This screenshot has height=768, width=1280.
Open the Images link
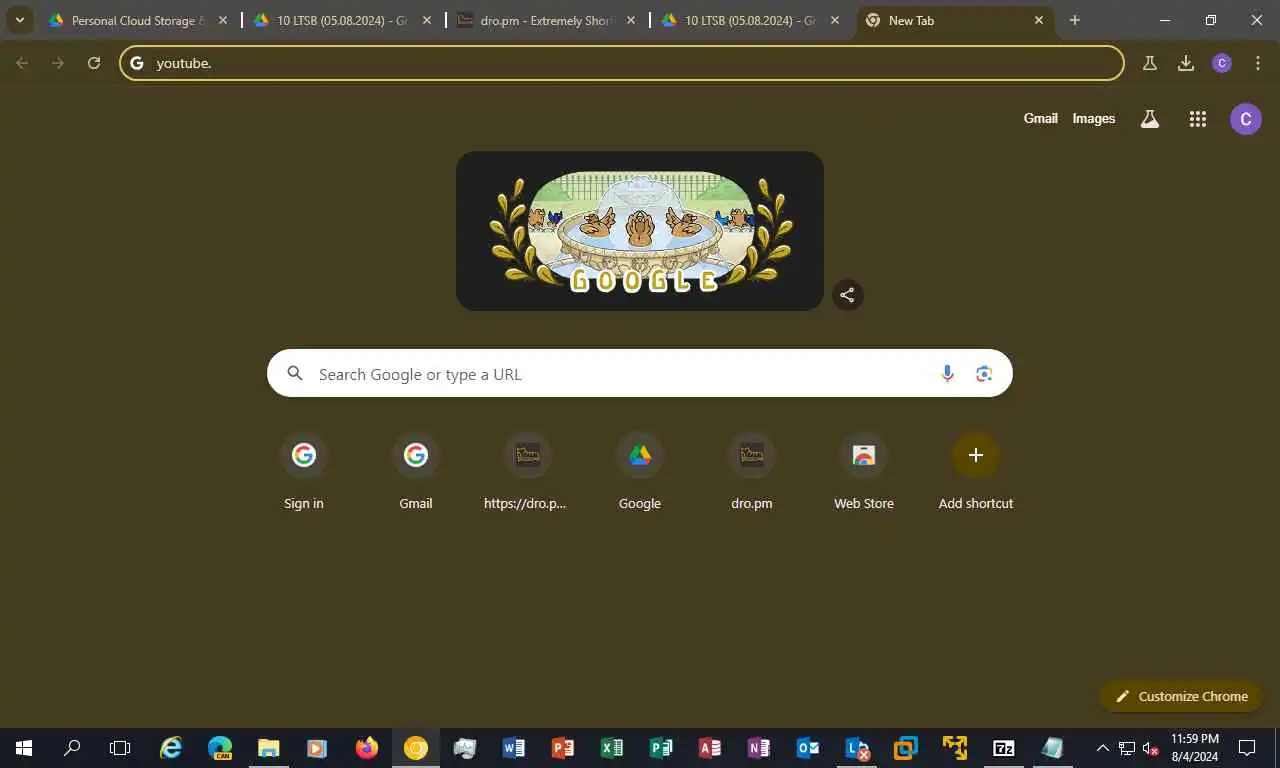[1093, 118]
